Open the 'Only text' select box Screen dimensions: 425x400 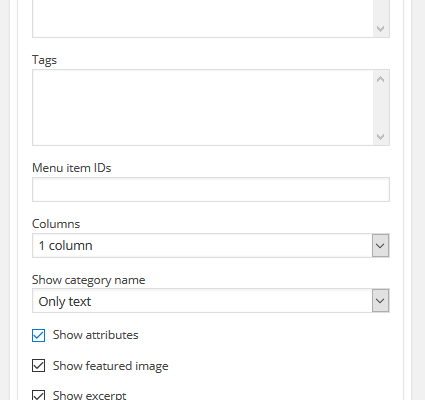coord(211,301)
